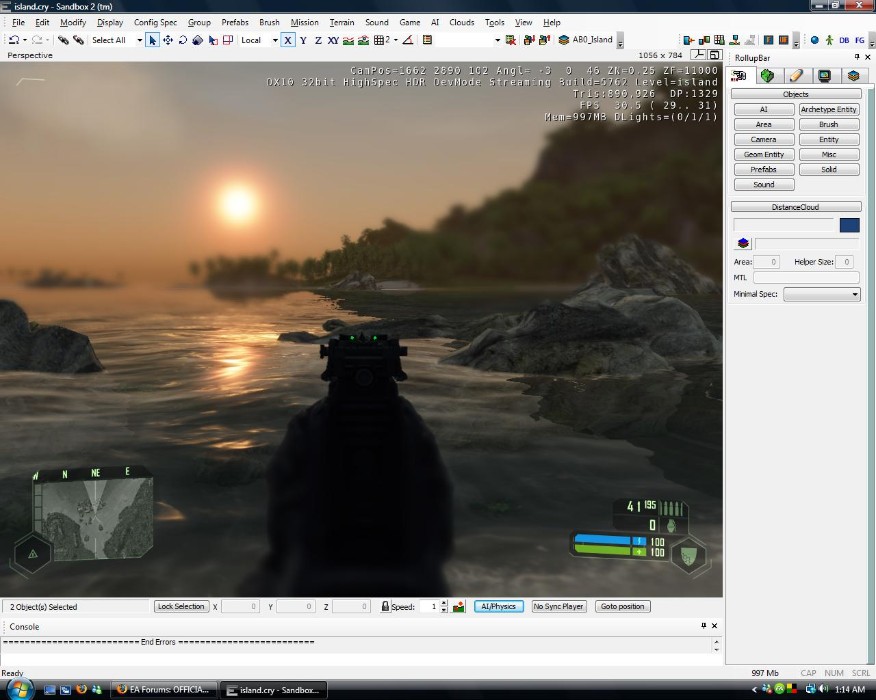Click the layer icon below DistanceCloud color
876x700 pixels.
[743, 243]
